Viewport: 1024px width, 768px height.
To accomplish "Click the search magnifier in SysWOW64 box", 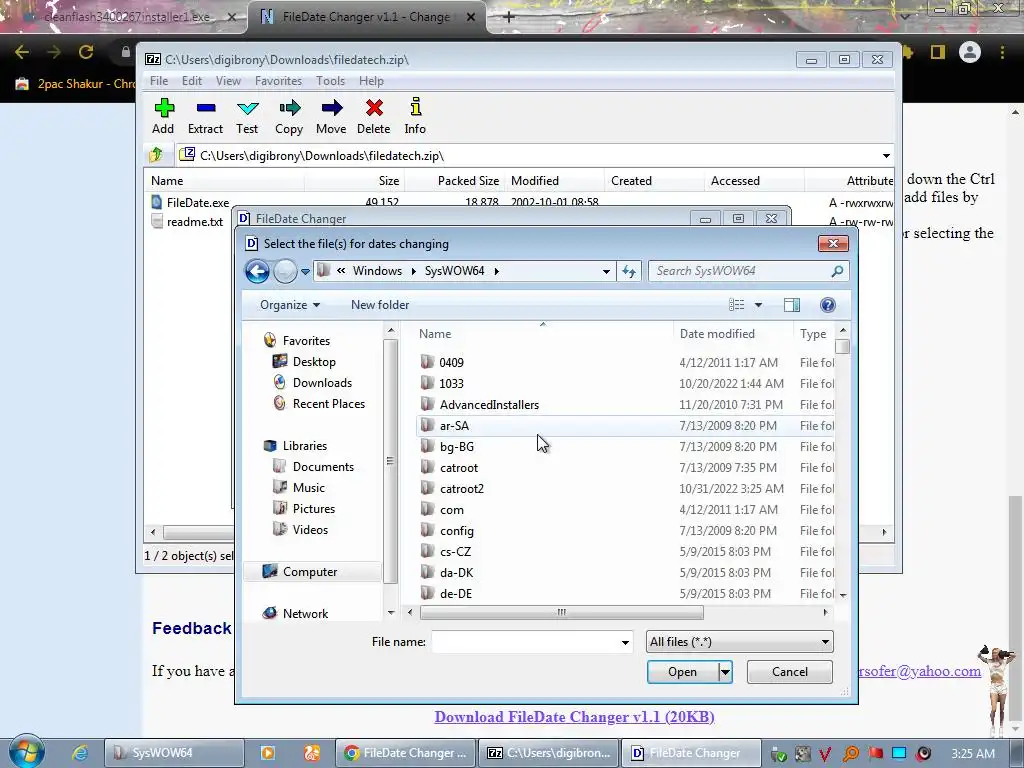I will [x=837, y=271].
